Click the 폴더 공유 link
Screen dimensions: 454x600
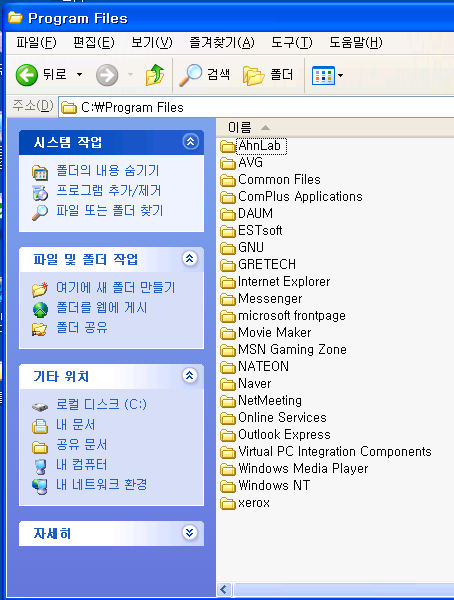point(82,328)
